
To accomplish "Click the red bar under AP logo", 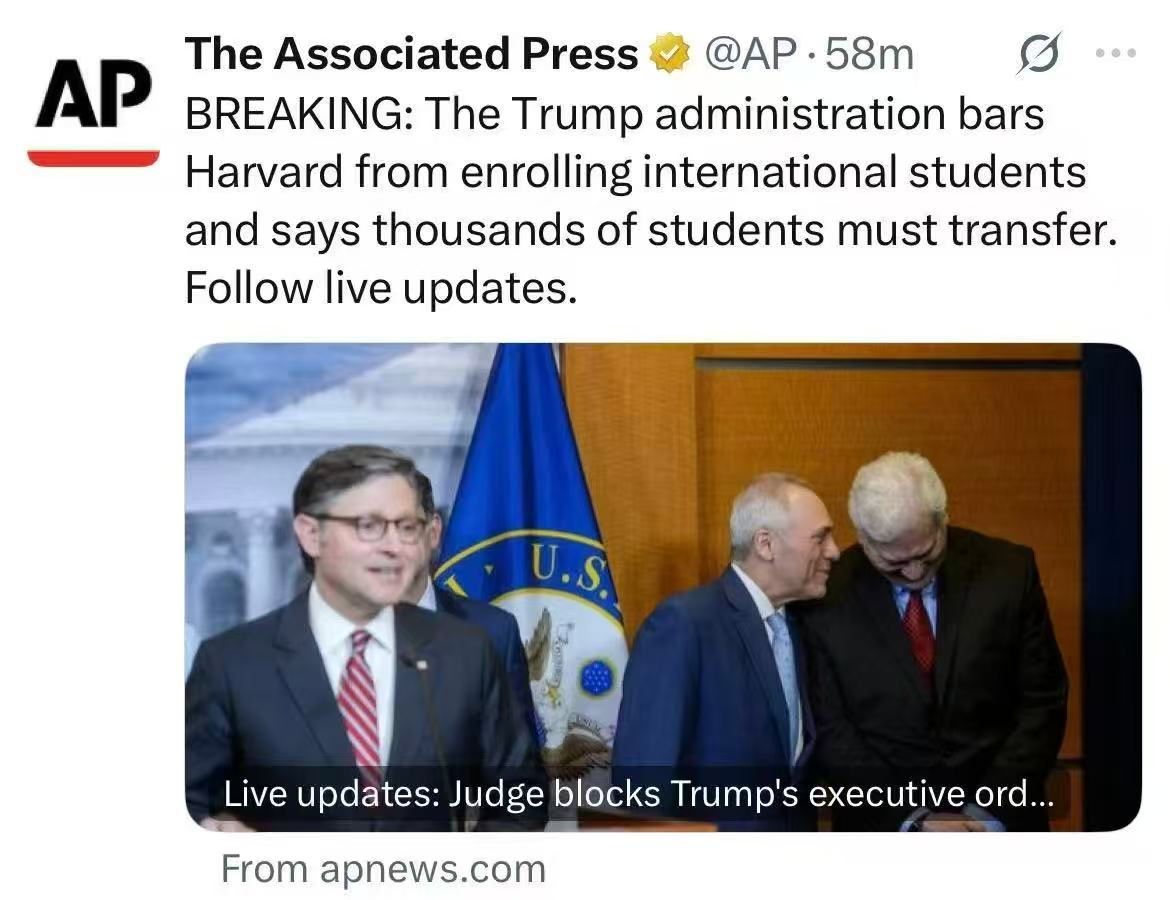I will click(93, 157).
